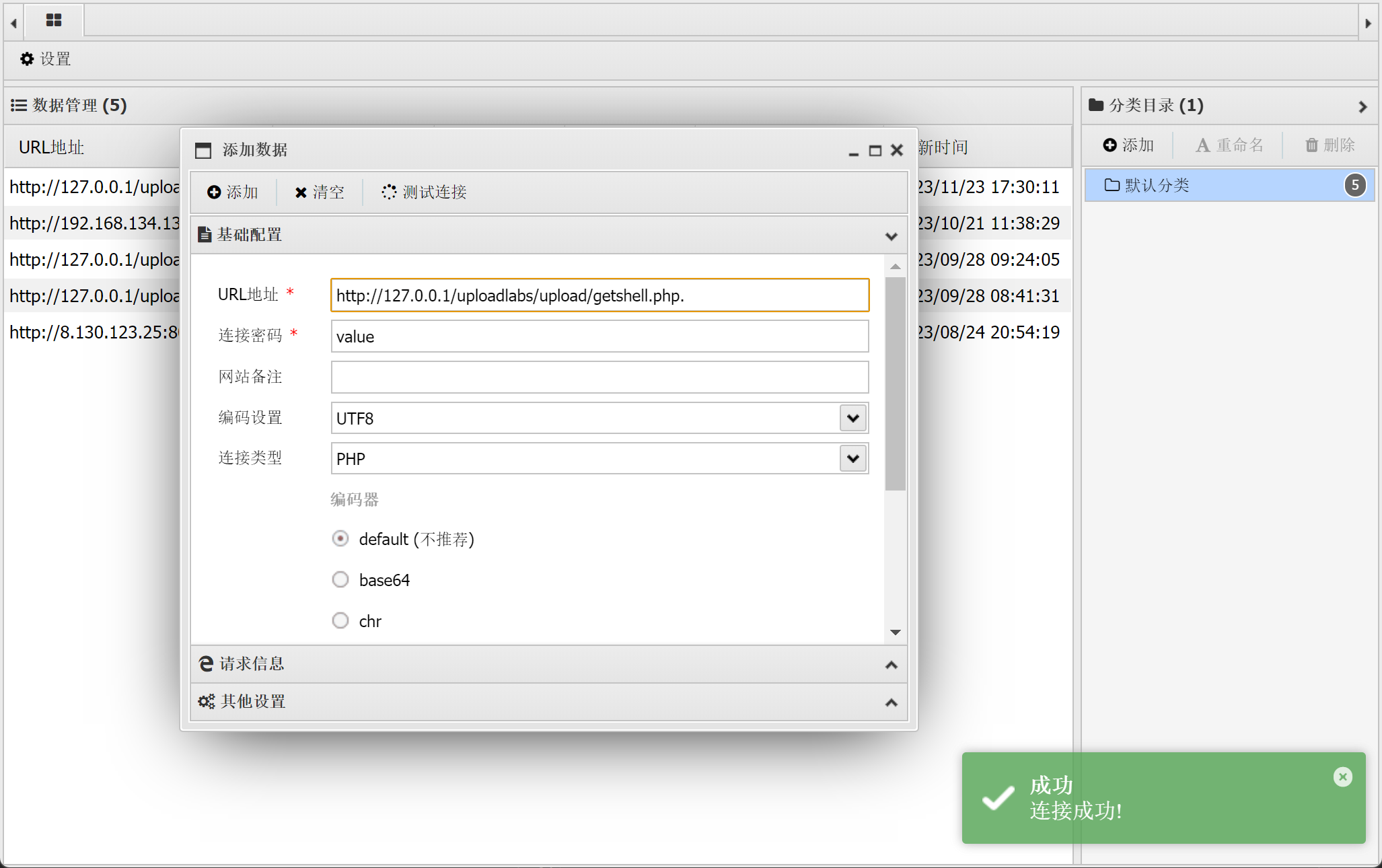Image resolution: width=1382 pixels, height=868 pixels.
Task: Click the 测试连接 test connection button
Action: pos(425,192)
